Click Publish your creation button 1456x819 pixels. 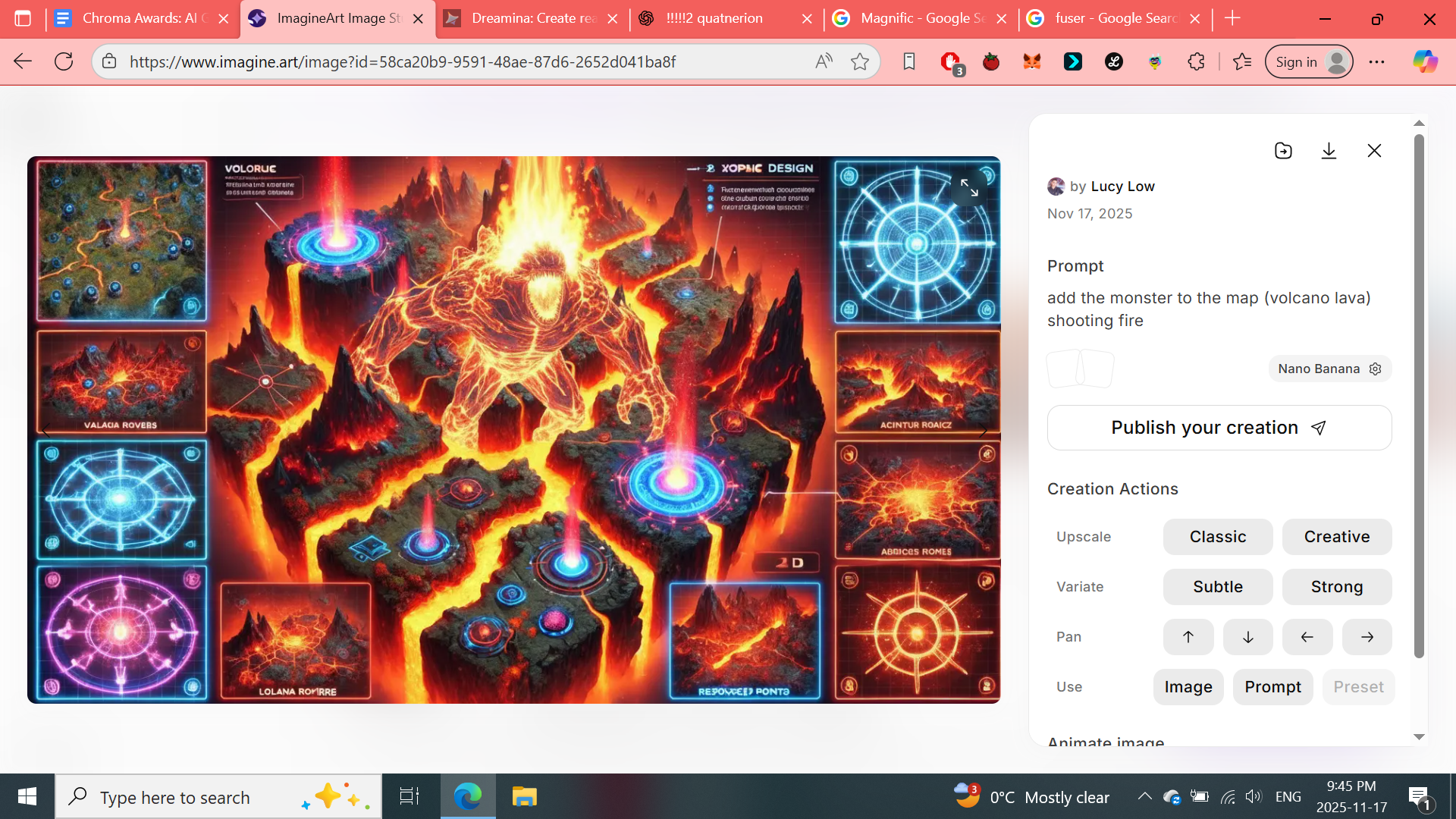[1219, 428]
